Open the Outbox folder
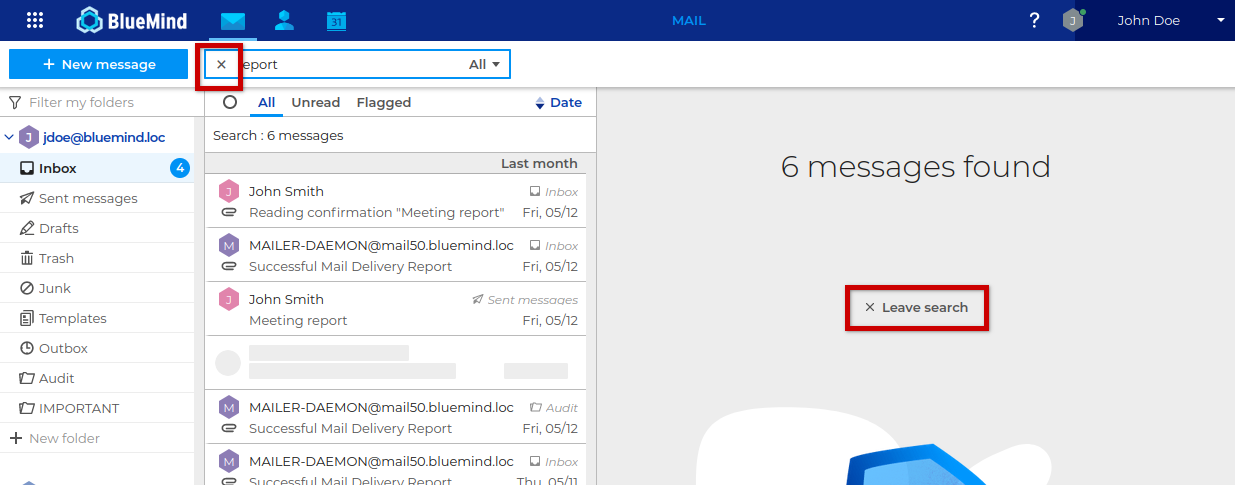1235x485 pixels. pyautogui.click(x=97, y=348)
